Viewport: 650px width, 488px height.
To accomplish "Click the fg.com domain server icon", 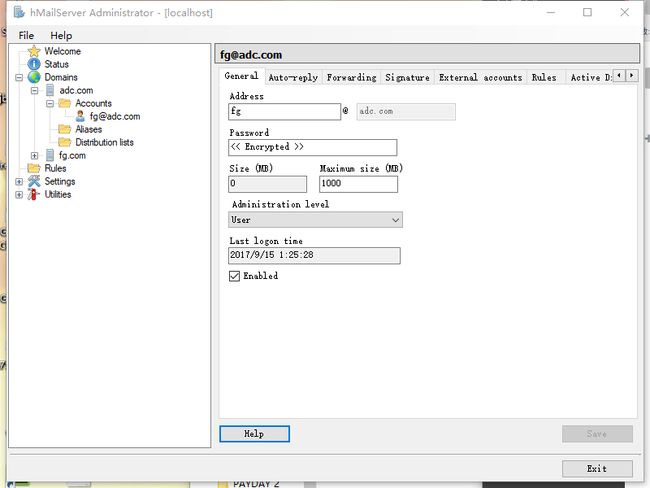I will pos(50,155).
